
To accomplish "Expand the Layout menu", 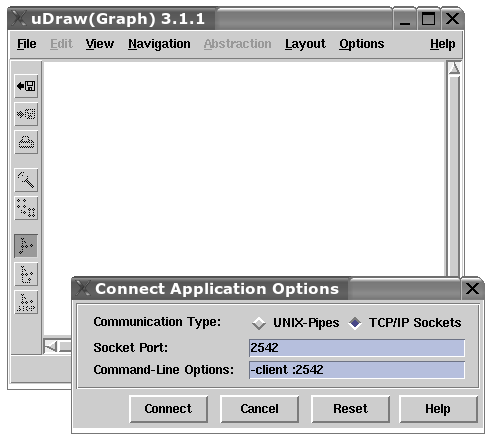I will click(x=305, y=44).
